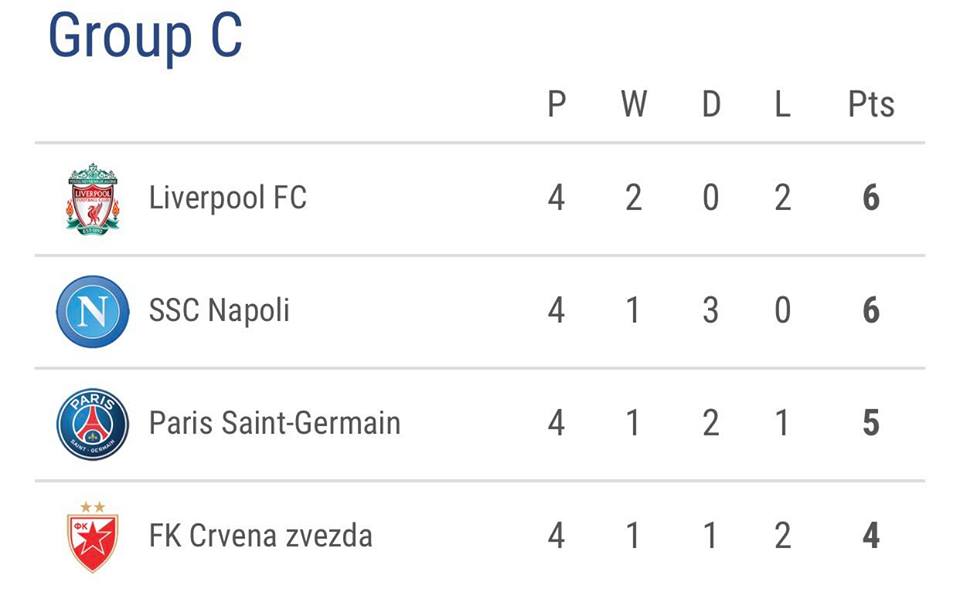Image resolution: width=960 pixels, height=592 pixels.
Task: Click SSC Napoli's points total
Action: pyautogui.click(x=871, y=311)
